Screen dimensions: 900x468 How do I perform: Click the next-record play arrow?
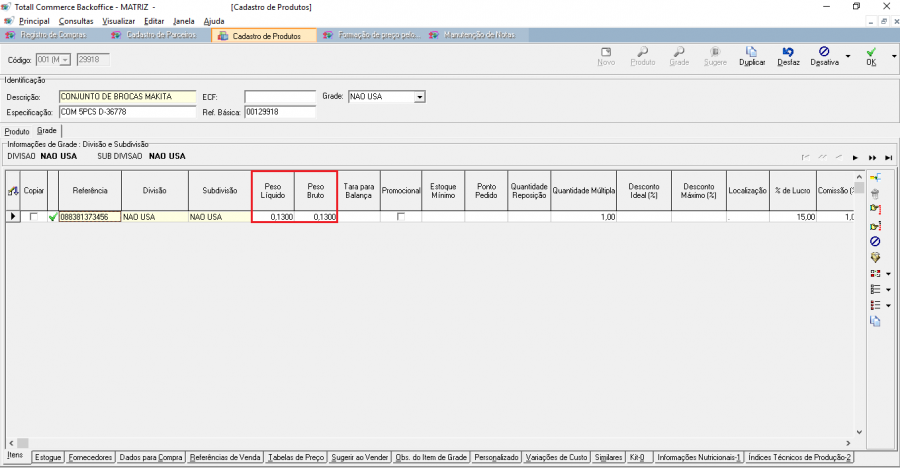click(x=855, y=158)
